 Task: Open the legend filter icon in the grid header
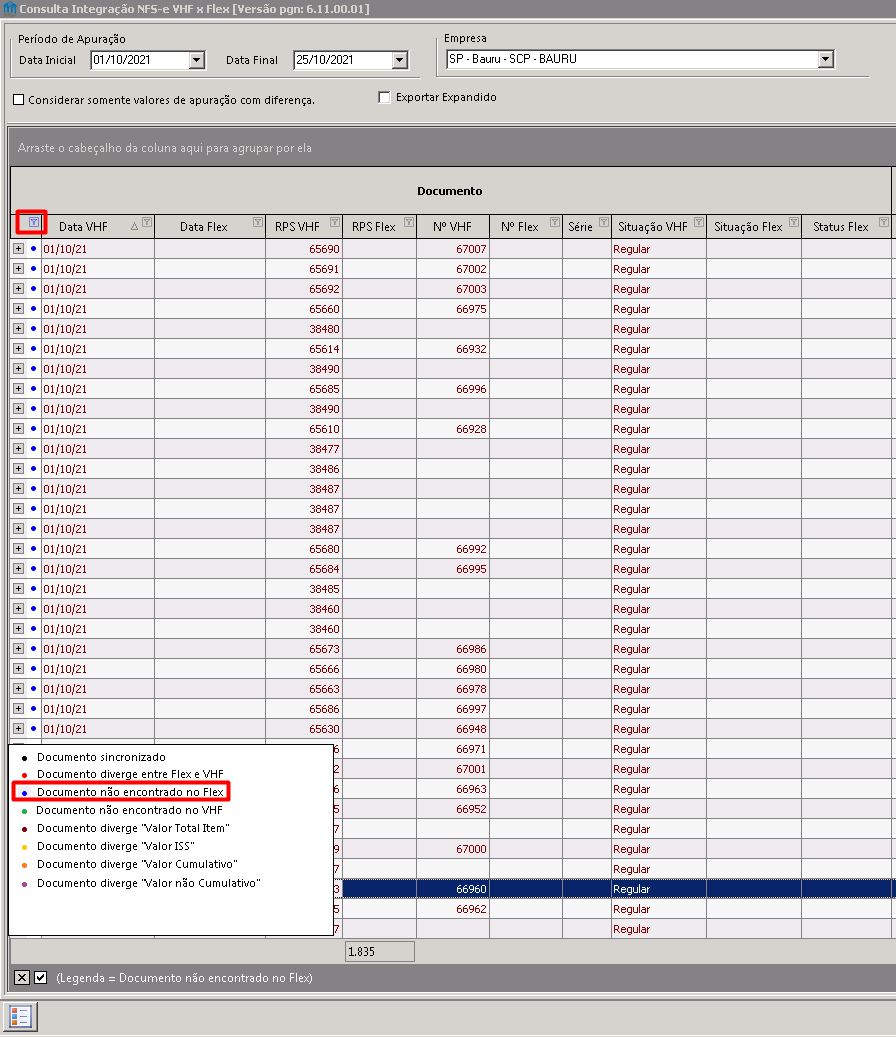coord(33,222)
